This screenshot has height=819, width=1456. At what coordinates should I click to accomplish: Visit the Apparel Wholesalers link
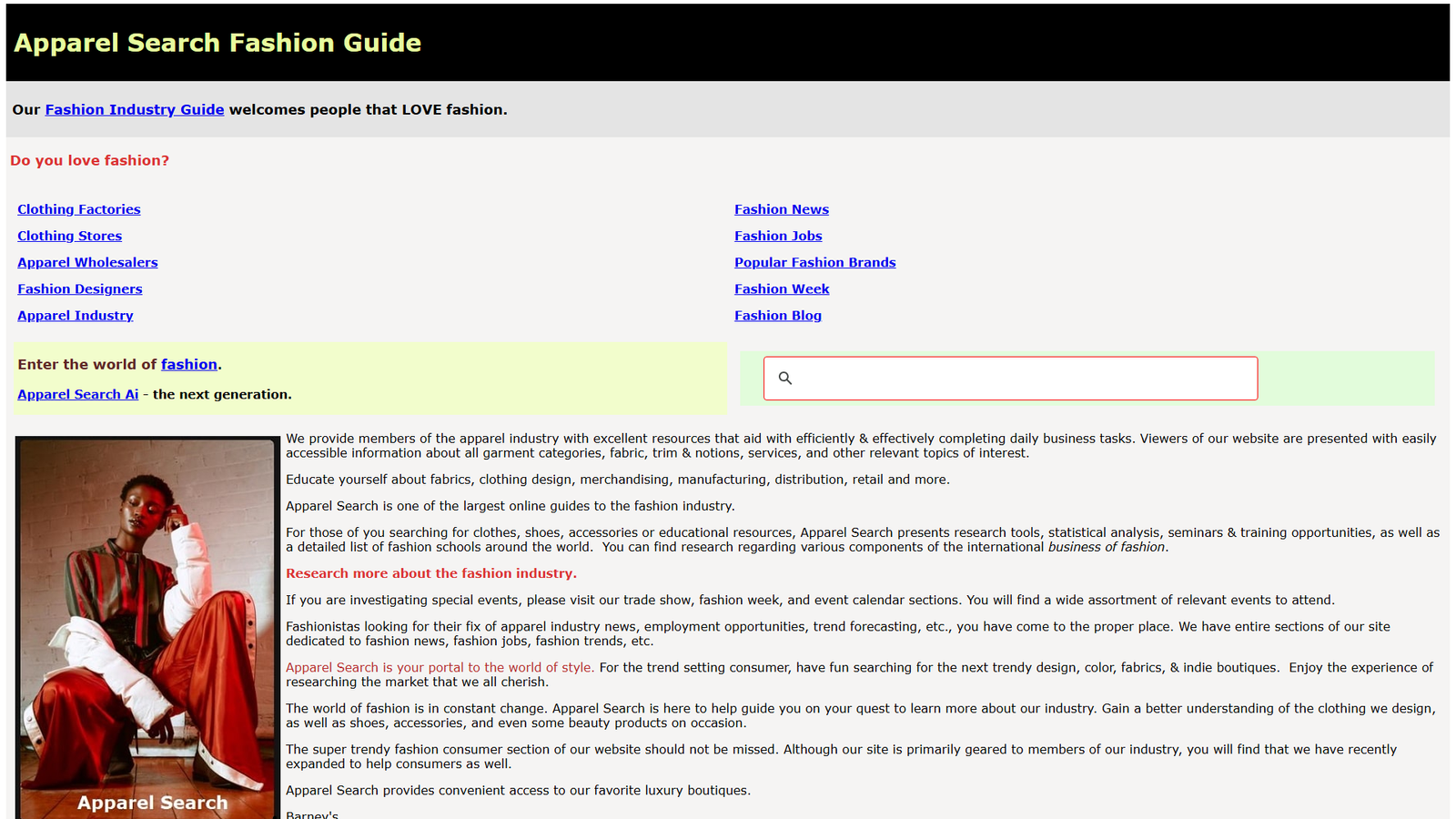(87, 262)
